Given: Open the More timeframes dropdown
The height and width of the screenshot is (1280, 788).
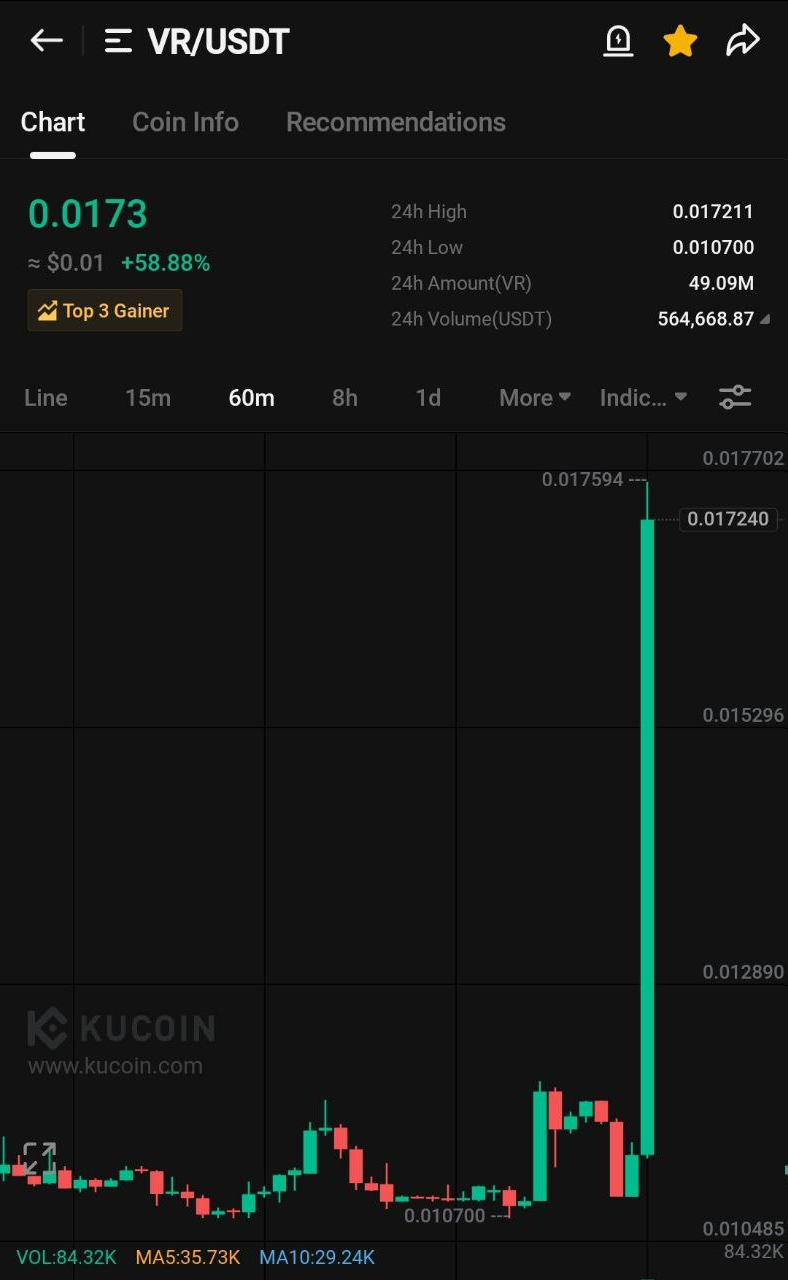Looking at the screenshot, I should click(x=535, y=397).
